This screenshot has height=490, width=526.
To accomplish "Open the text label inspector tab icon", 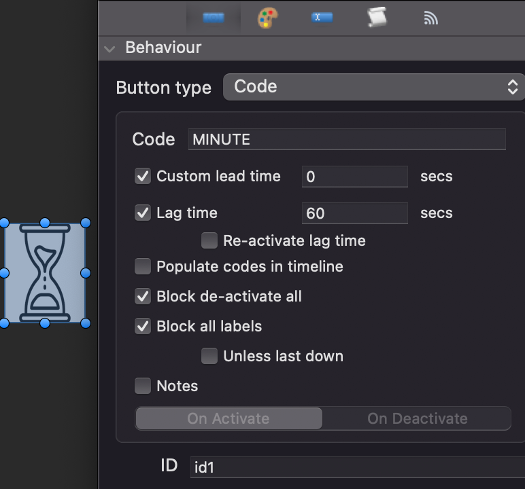I will tap(322, 17).
